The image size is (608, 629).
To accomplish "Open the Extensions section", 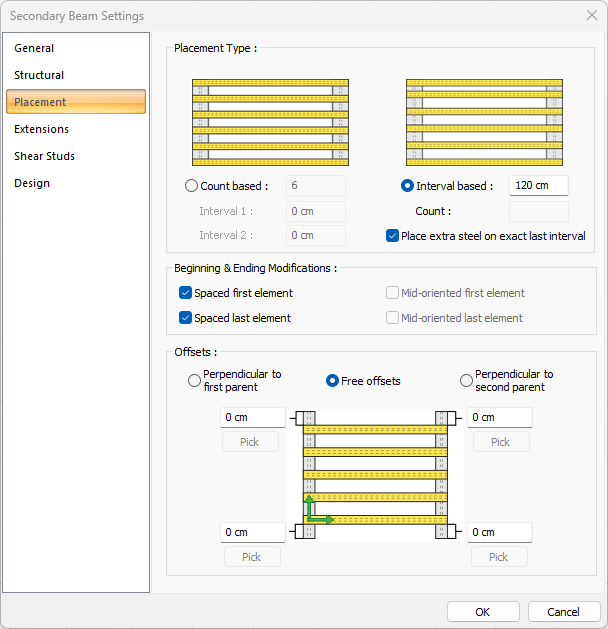I will (x=42, y=129).
